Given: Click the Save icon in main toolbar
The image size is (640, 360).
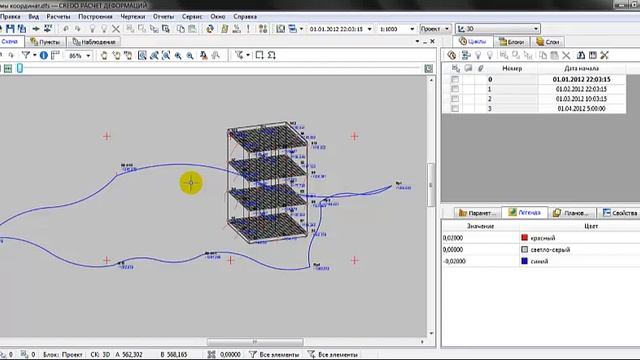Looking at the screenshot, I should click(x=10, y=29).
